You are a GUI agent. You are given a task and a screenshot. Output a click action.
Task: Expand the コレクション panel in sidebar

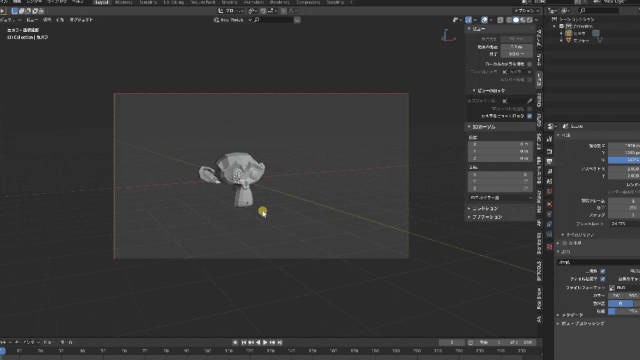click(x=483, y=209)
